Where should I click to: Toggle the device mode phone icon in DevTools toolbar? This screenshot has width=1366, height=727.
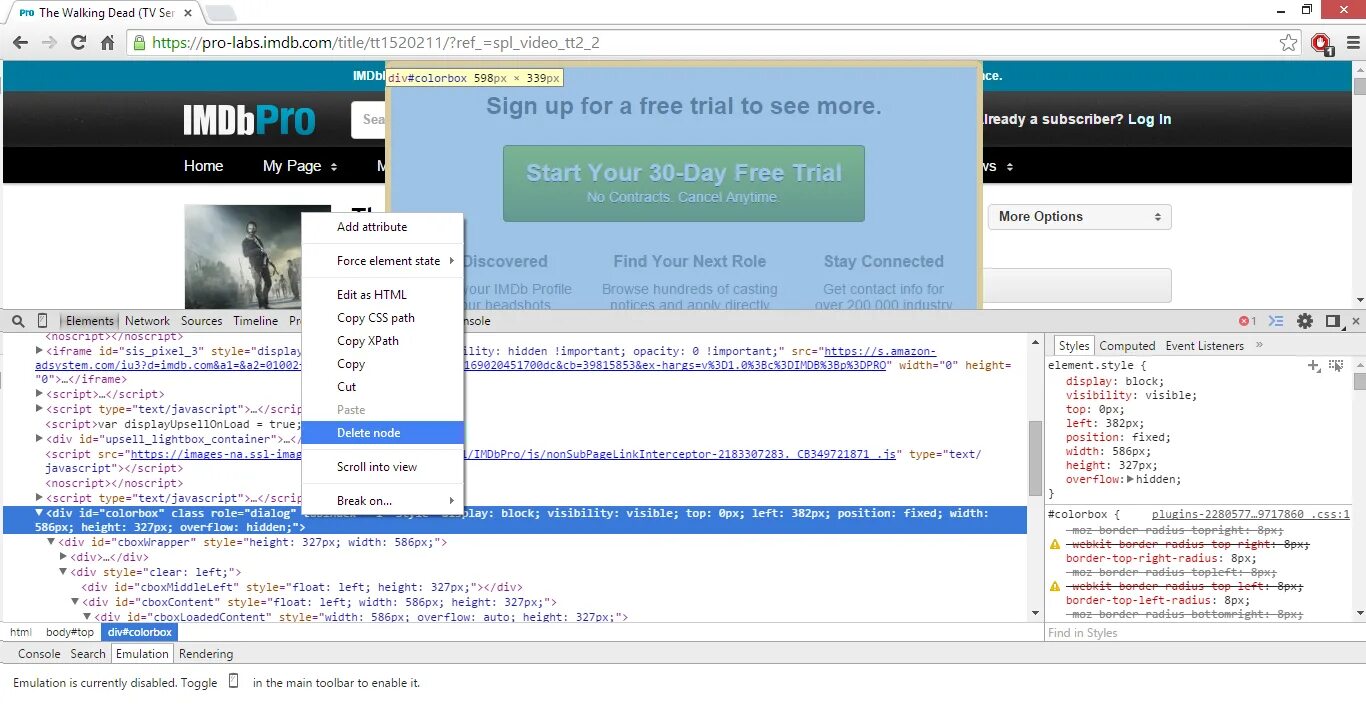42,321
